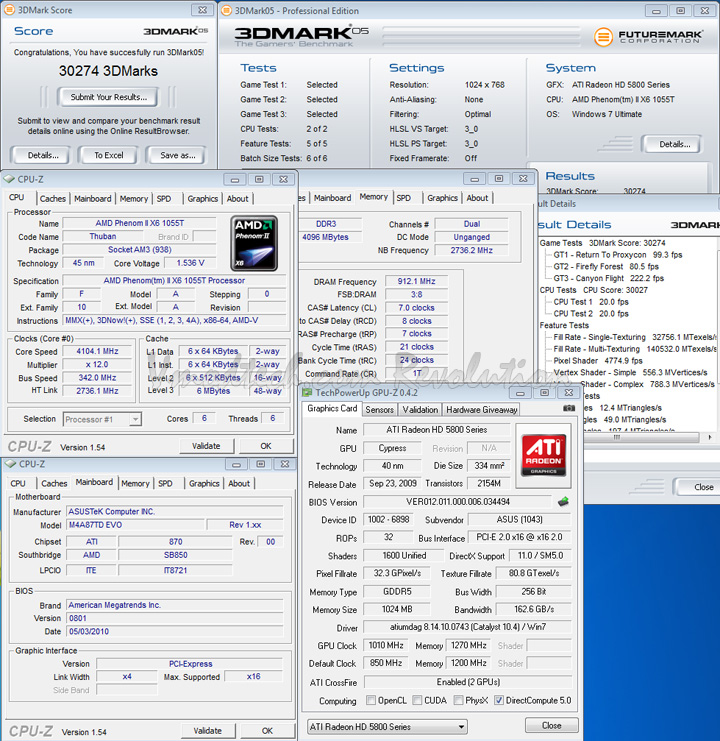Select the Memory tab in upper CPU-Z
Image resolution: width=720 pixels, height=741 pixels.
click(x=134, y=198)
